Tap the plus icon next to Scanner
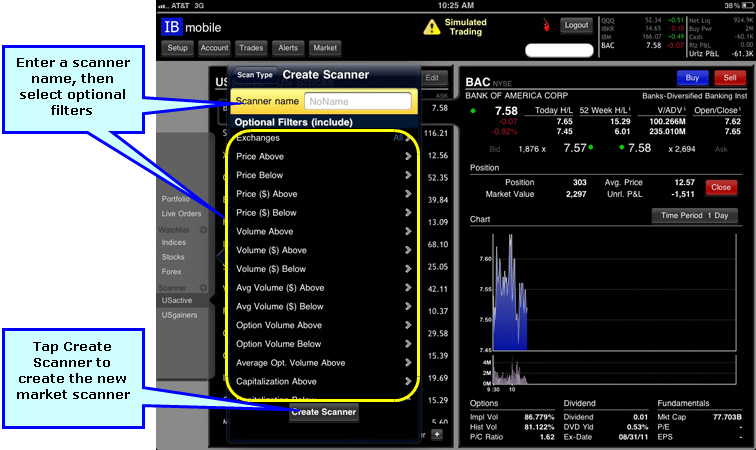The width and height of the screenshot is (756, 450). [x=203, y=288]
